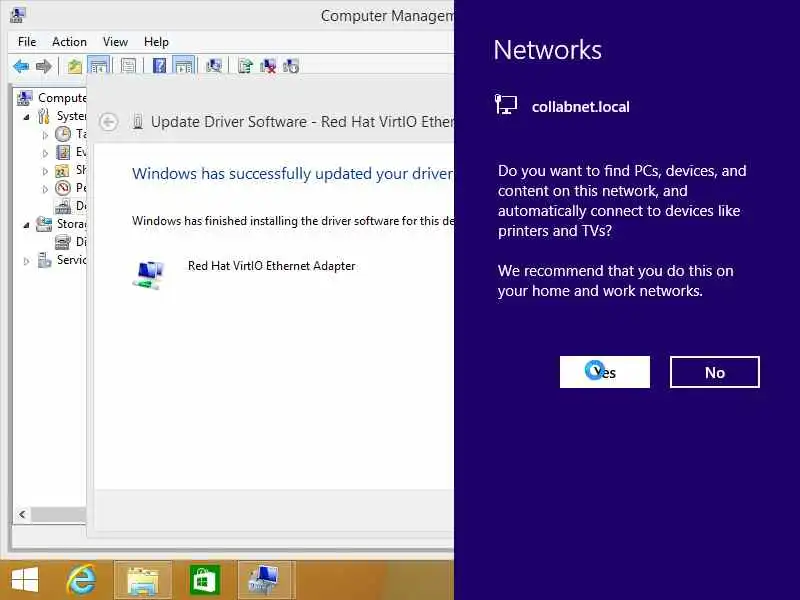
Task: Select Event Viewer icon in tree
Action: tap(63, 152)
